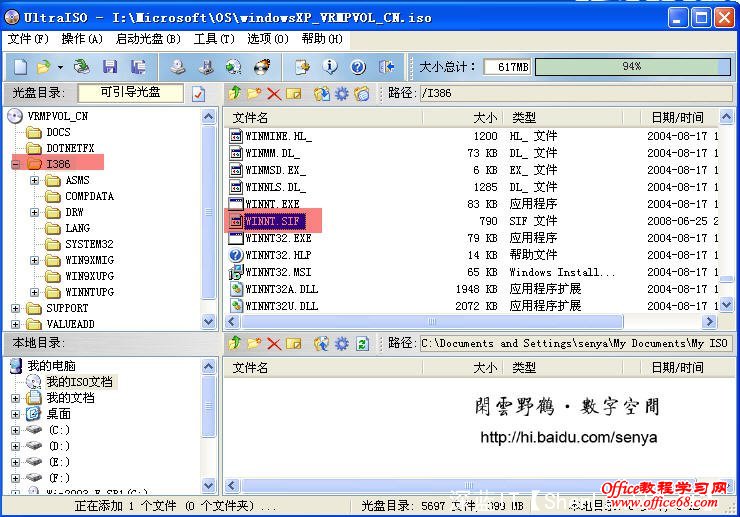
Task: Expand the SUPPORT folder node
Action: (16, 308)
